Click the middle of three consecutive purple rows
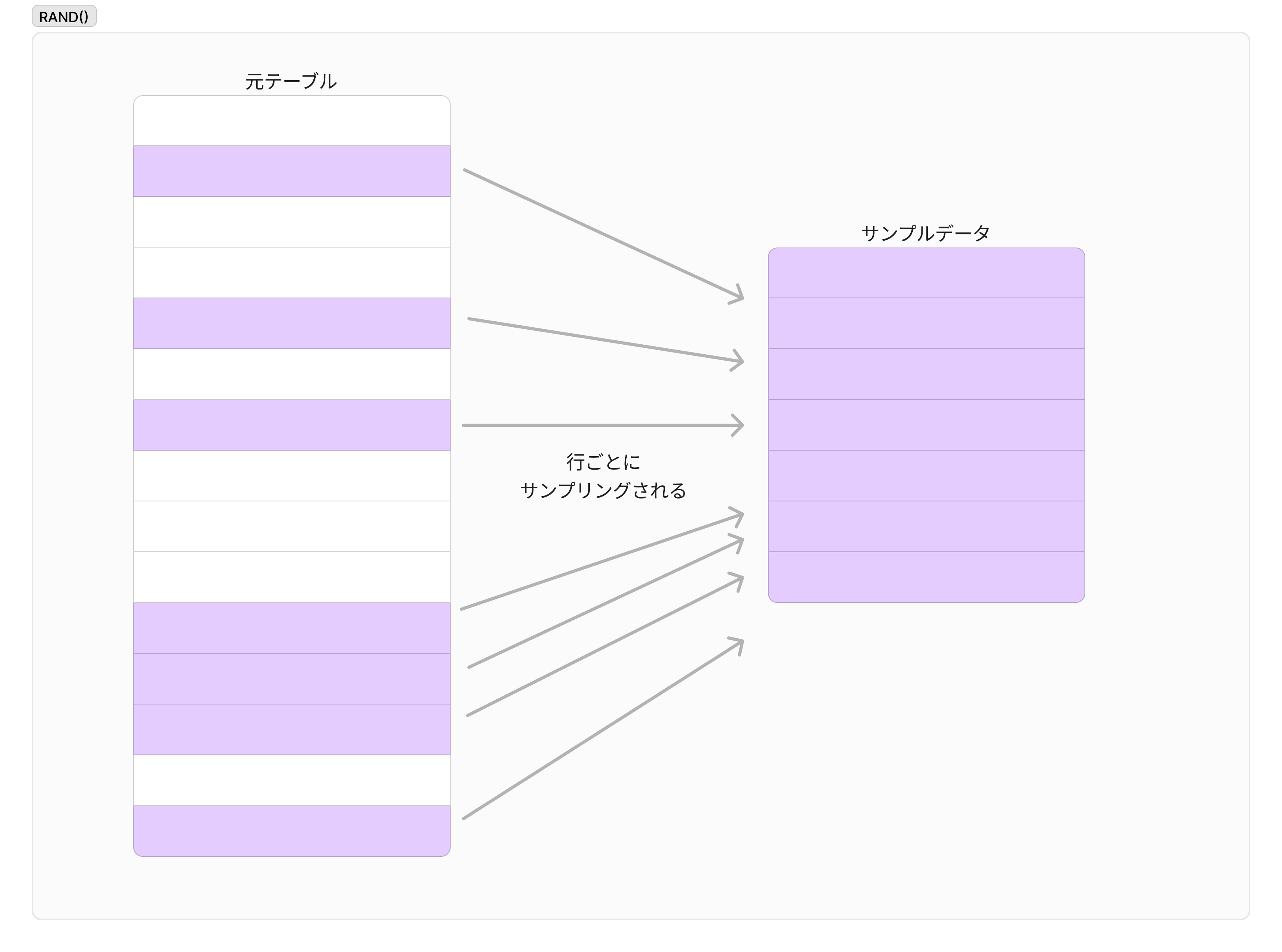The height and width of the screenshot is (952, 1282). tap(292, 678)
